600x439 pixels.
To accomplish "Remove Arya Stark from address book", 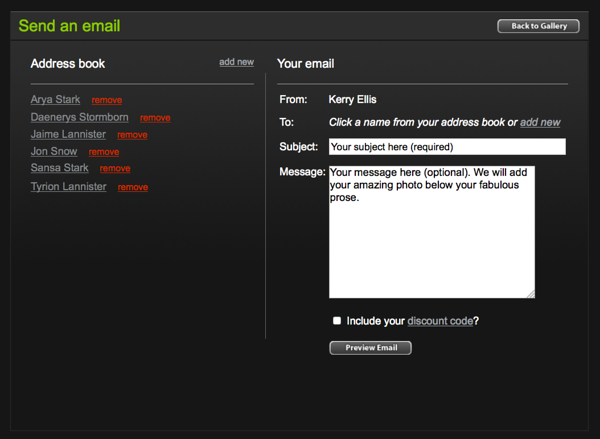I will point(107,100).
